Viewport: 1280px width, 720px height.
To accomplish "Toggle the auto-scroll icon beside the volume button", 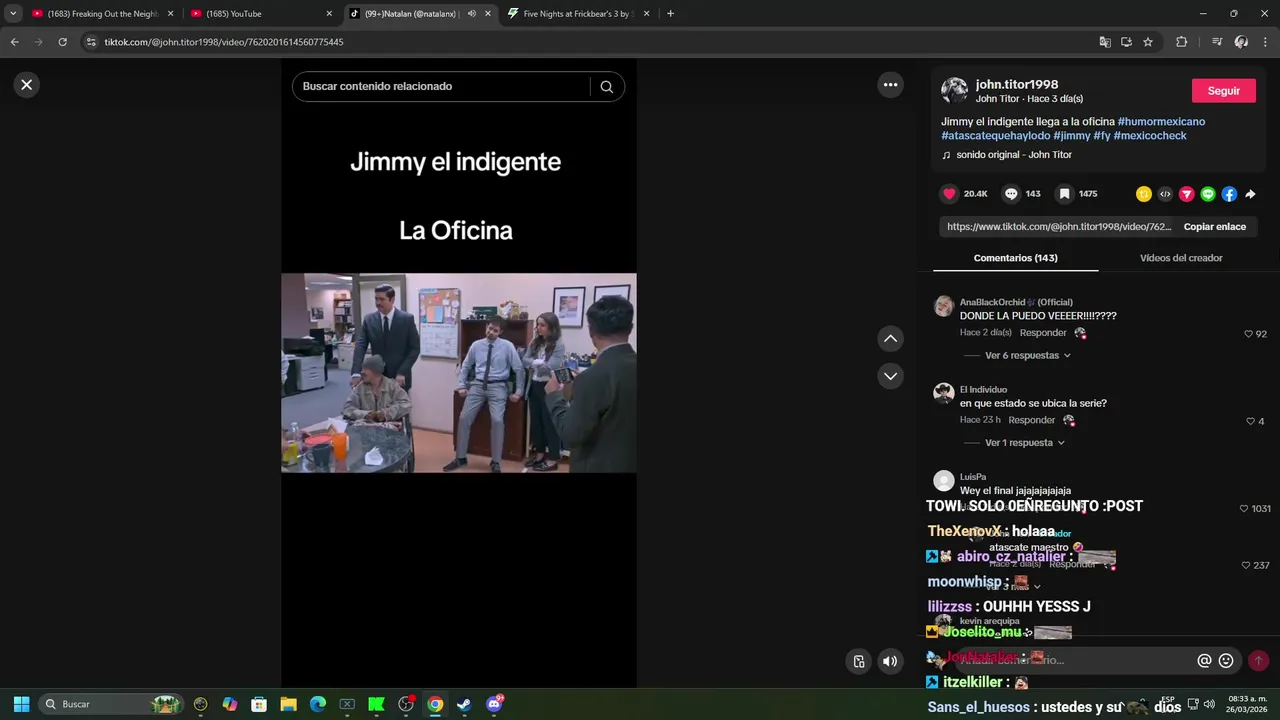I will [x=859, y=661].
